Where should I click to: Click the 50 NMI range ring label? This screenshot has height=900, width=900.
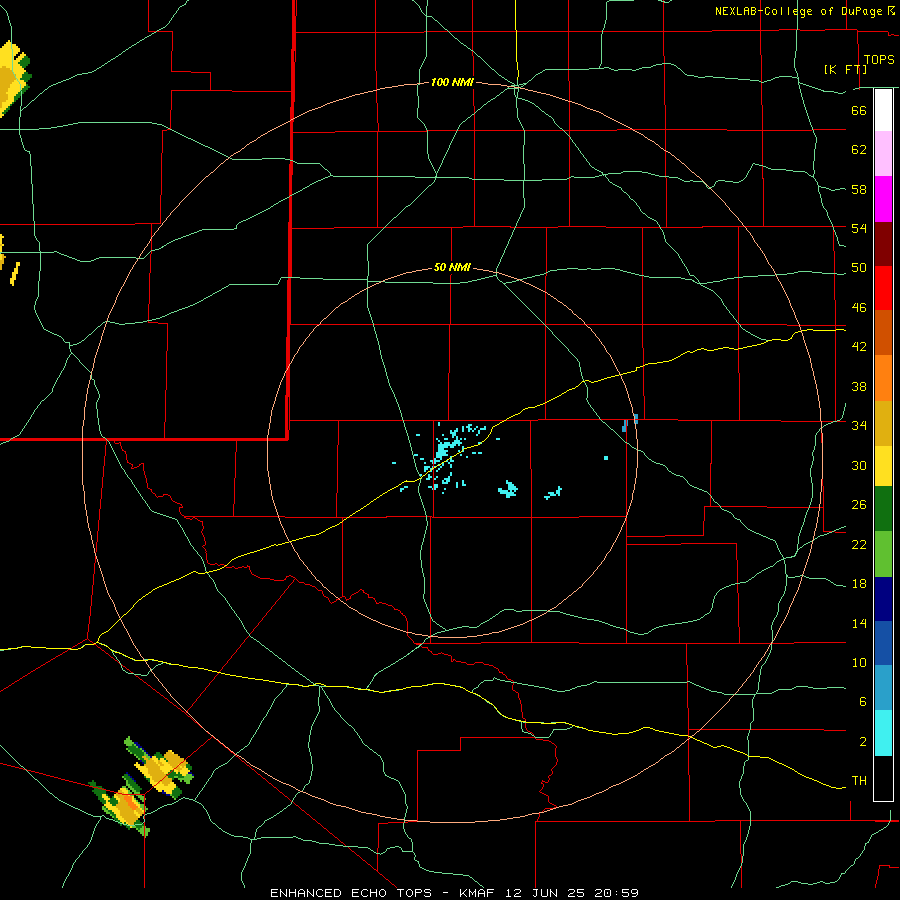pos(452,267)
